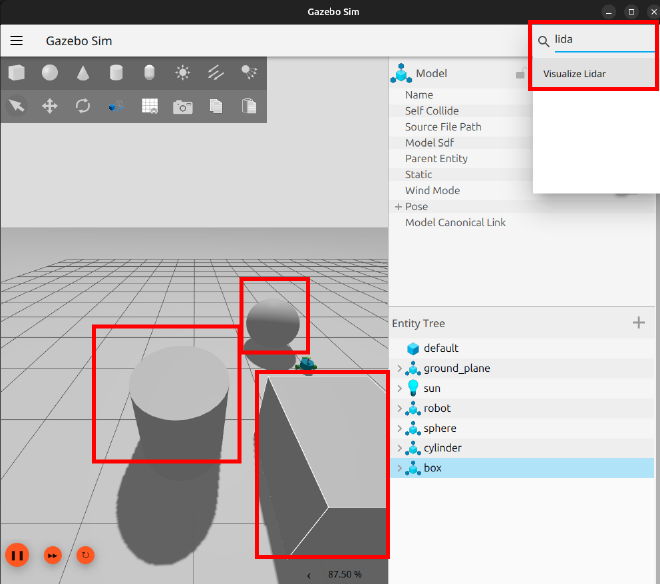Activate the select mode arrow tool

point(16,106)
